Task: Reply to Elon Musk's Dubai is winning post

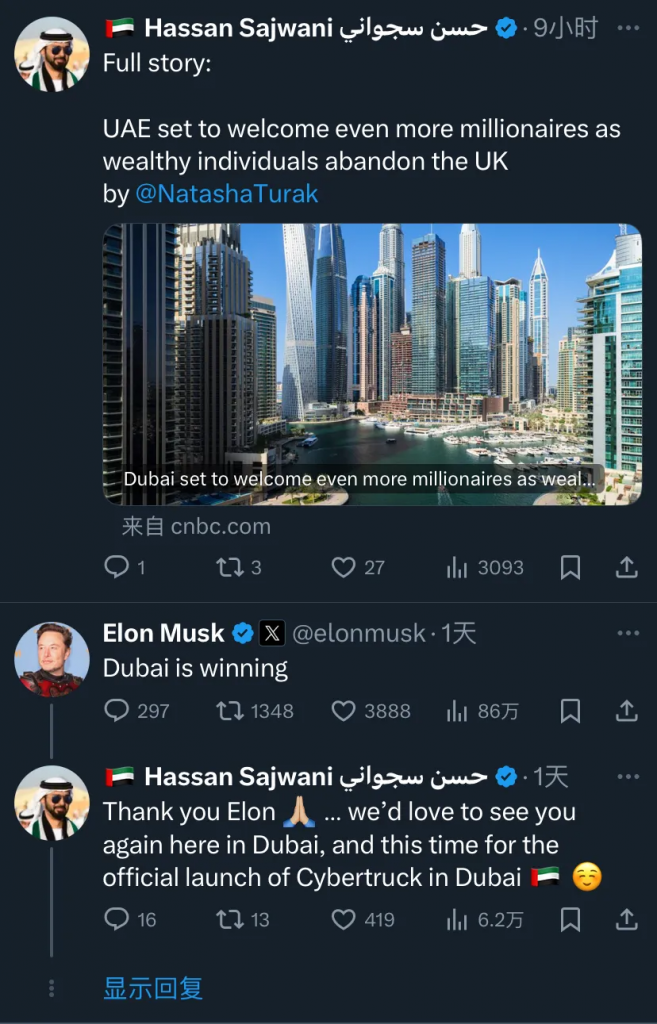Action: [117, 711]
